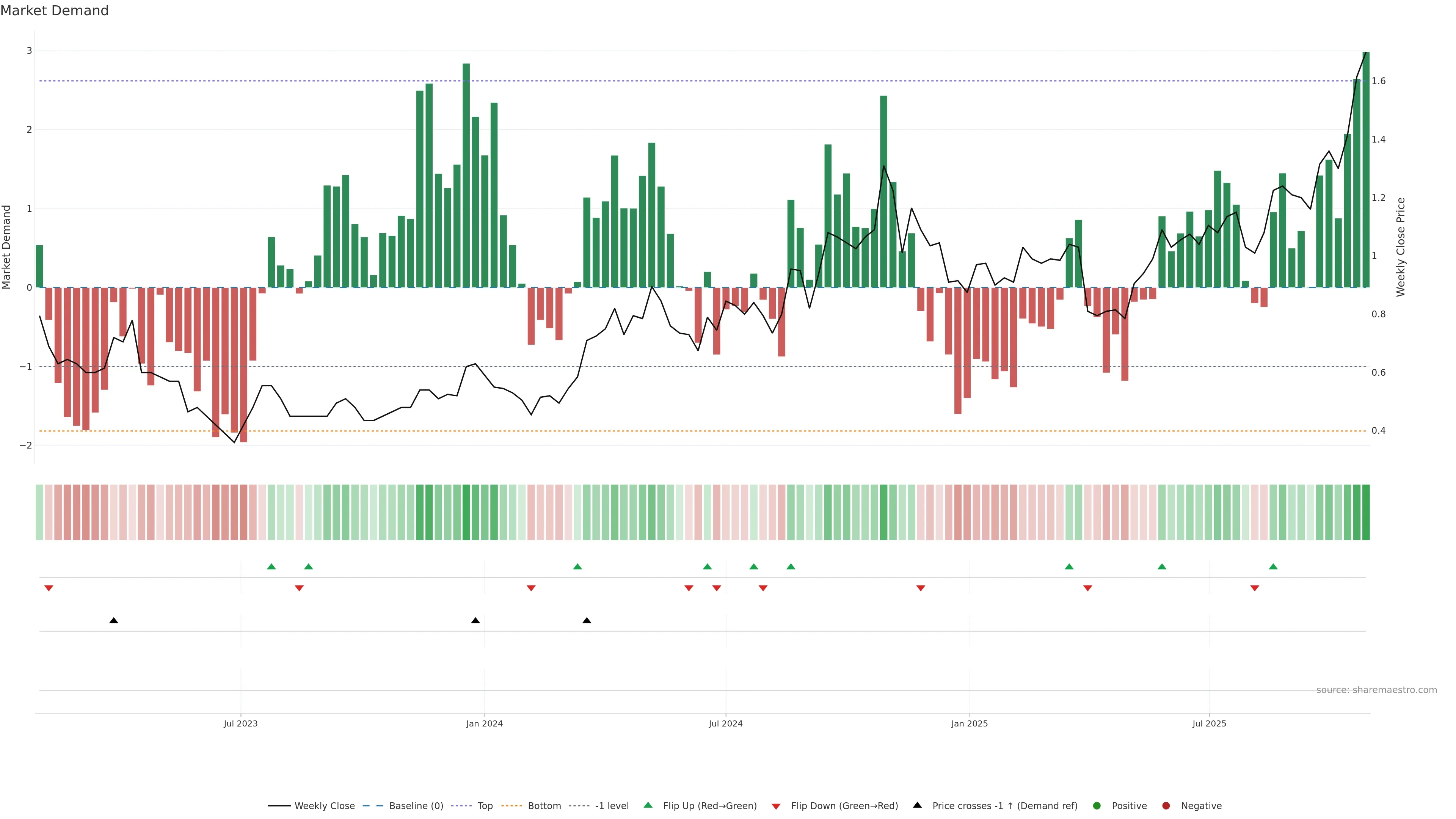
Task: Click the Flip Down red triangle legend icon
Action: (775, 806)
